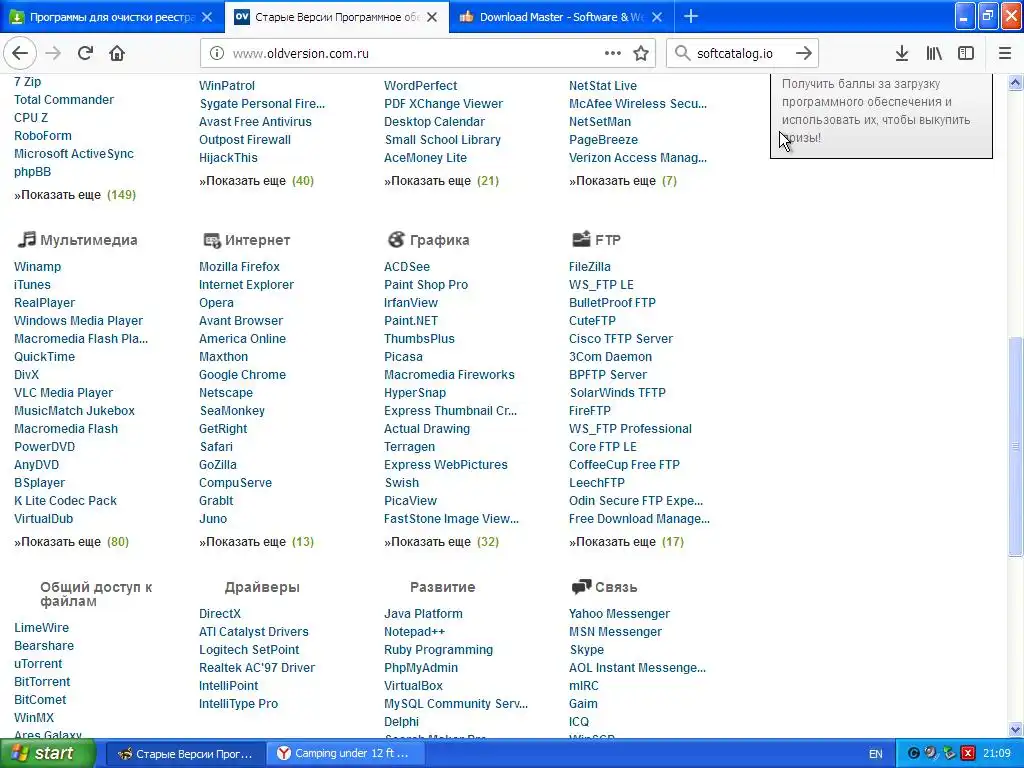Open the library bookmarks icon

934,54
